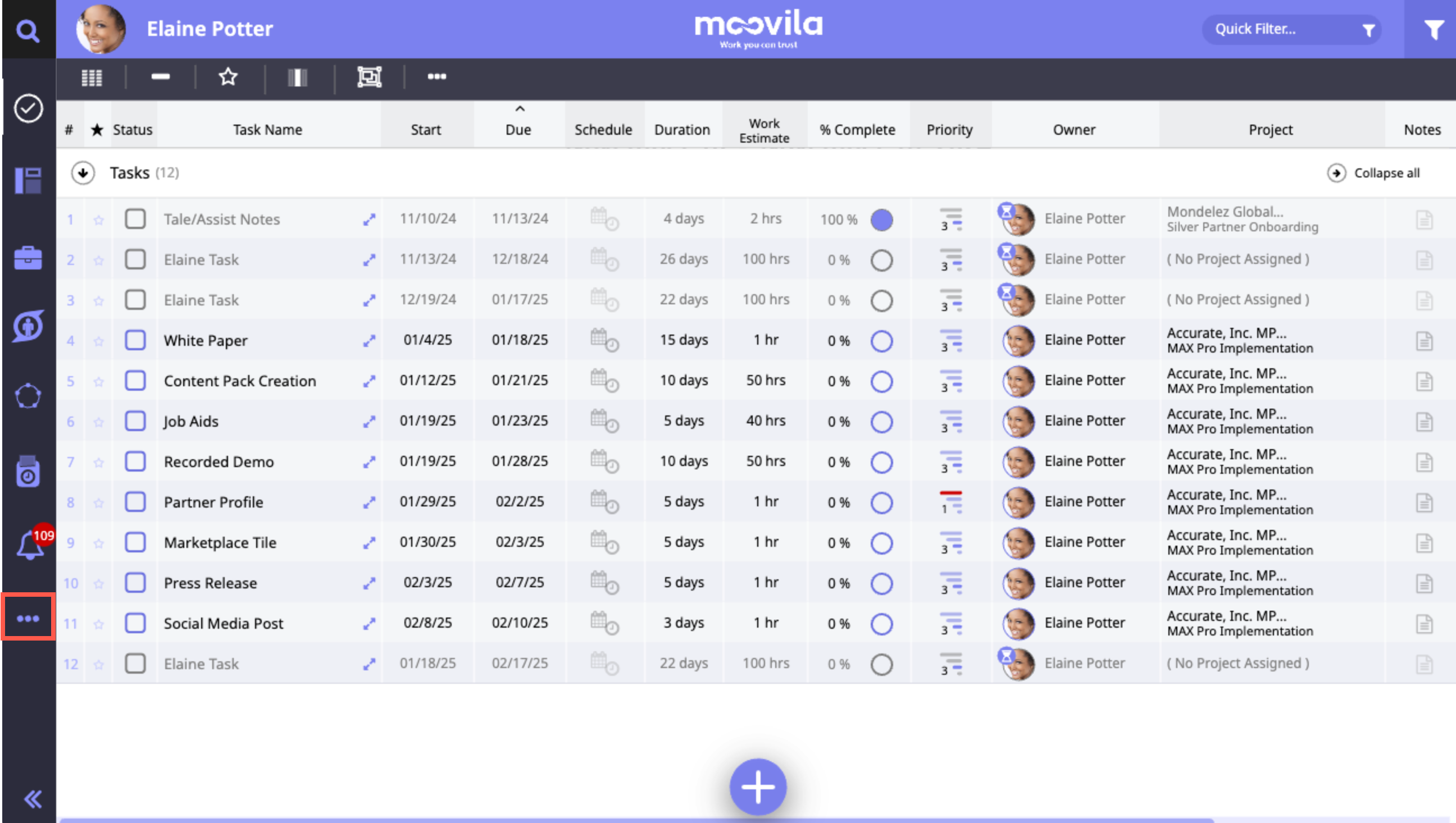Click the Collapse all link
Image resolution: width=1456 pixels, height=823 pixels.
click(x=1386, y=173)
